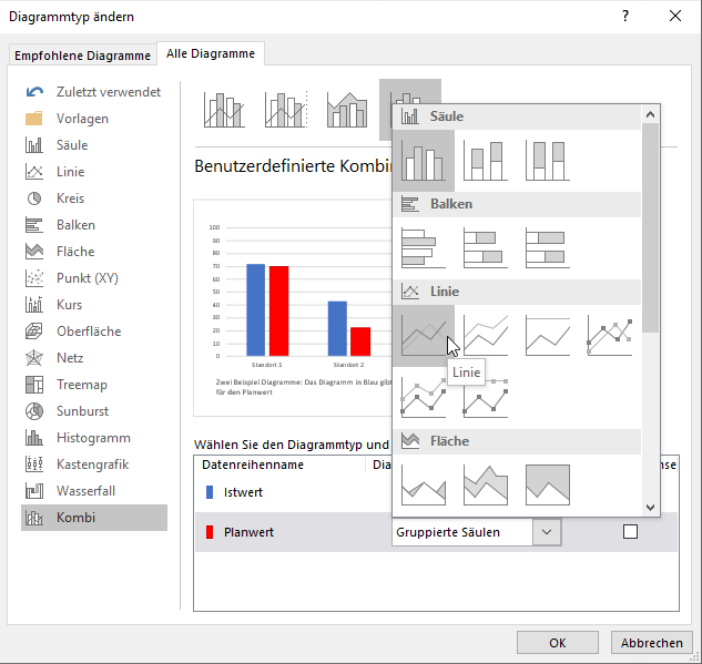Choose the Linie chart type icon

point(423,335)
